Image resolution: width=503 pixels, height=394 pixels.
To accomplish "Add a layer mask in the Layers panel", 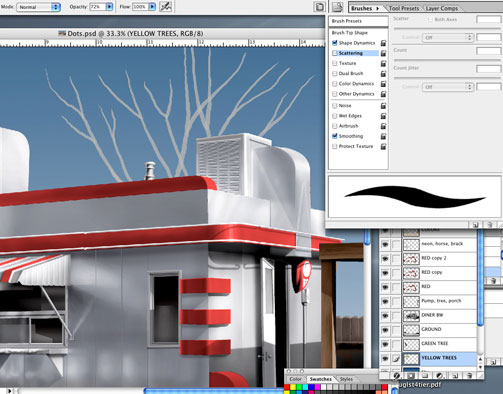I will [411, 376].
